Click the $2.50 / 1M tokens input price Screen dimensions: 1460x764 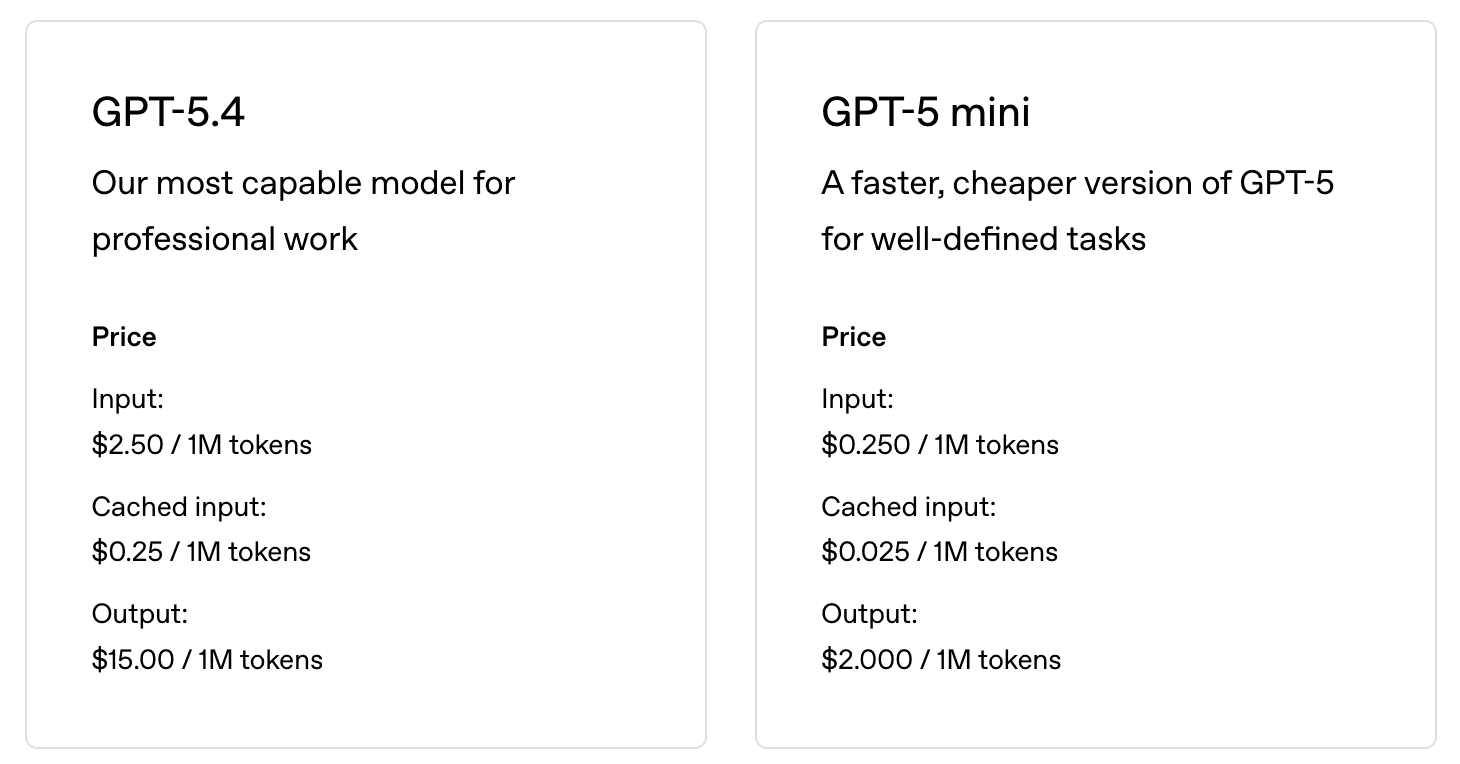(x=202, y=444)
